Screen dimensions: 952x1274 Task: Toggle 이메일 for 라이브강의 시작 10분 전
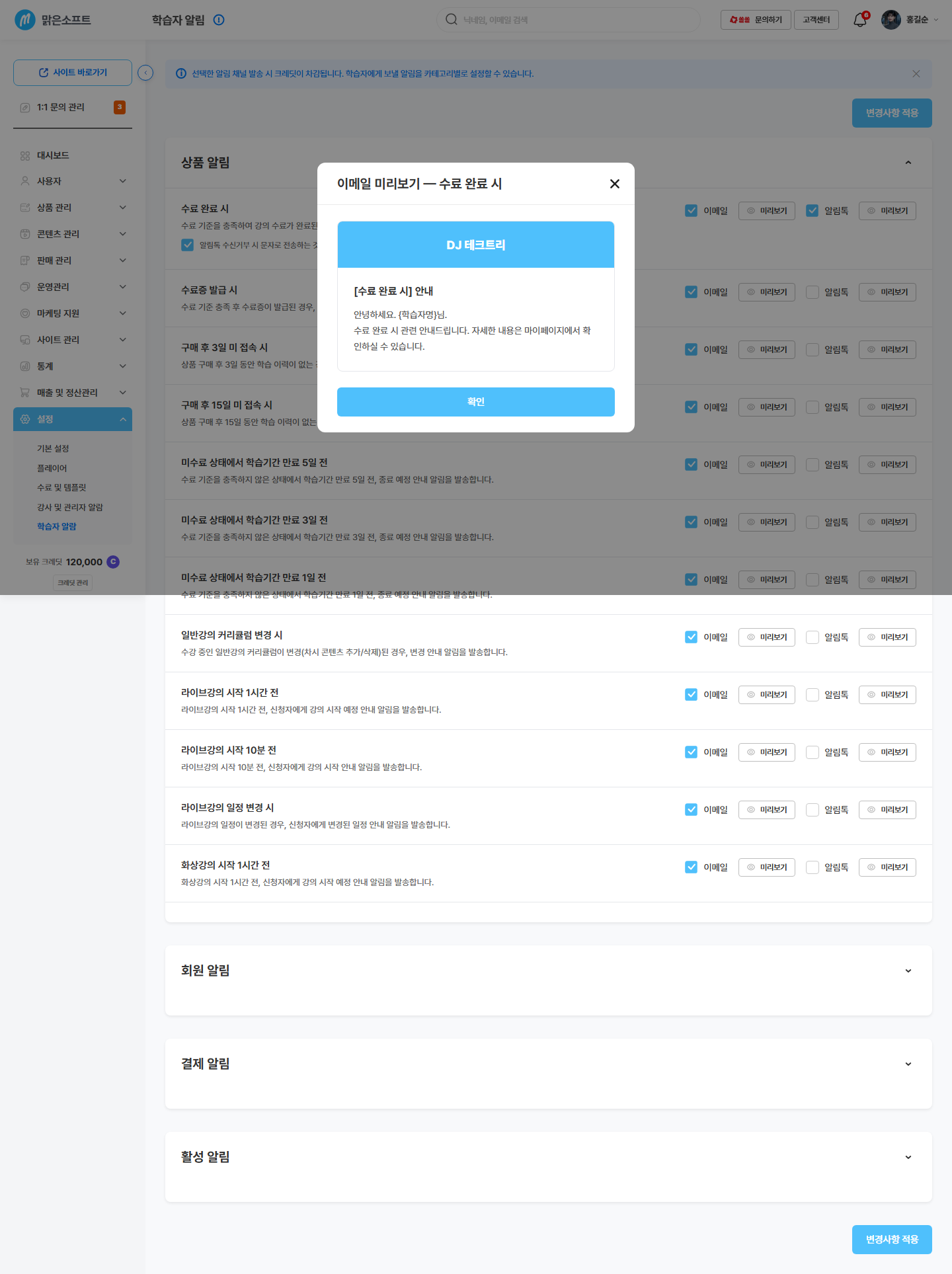tap(692, 752)
